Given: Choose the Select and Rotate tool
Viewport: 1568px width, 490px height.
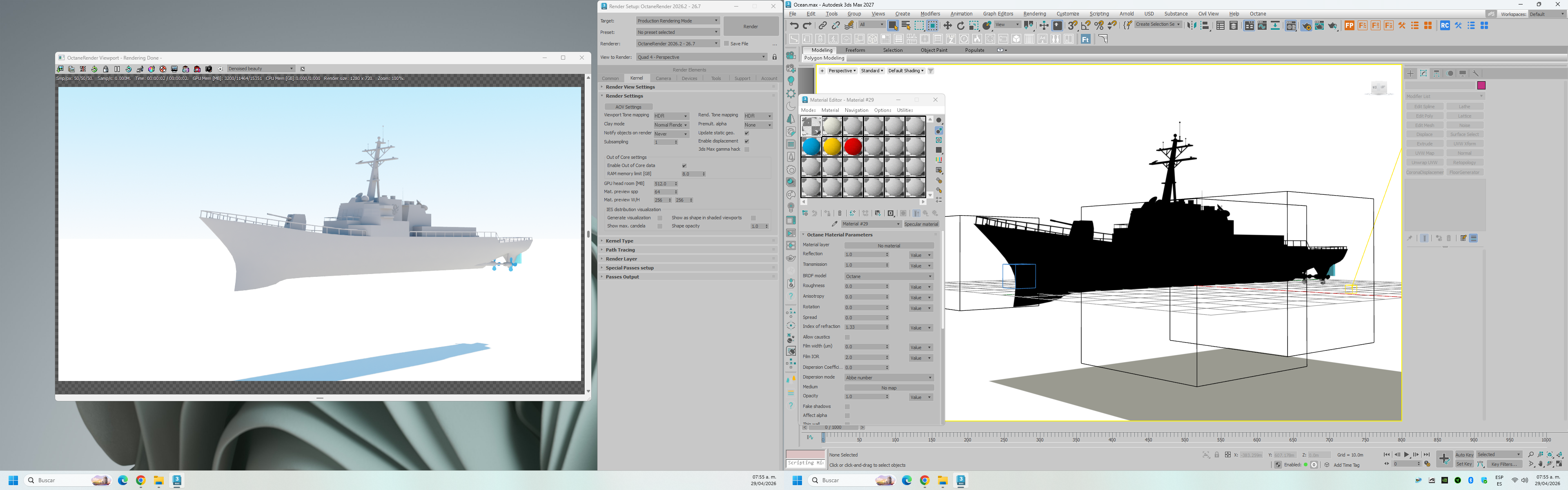Looking at the screenshot, I should (961, 26).
